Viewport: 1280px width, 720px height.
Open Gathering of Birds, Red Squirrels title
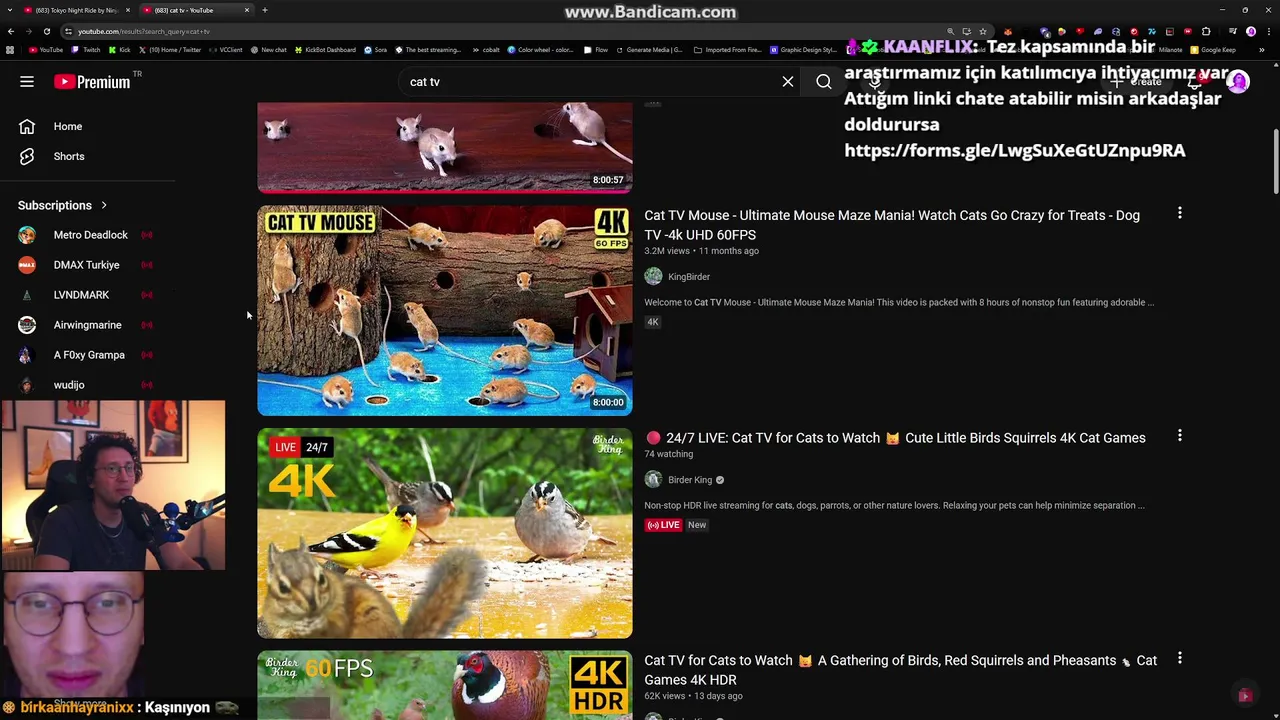[x=900, y=670]
